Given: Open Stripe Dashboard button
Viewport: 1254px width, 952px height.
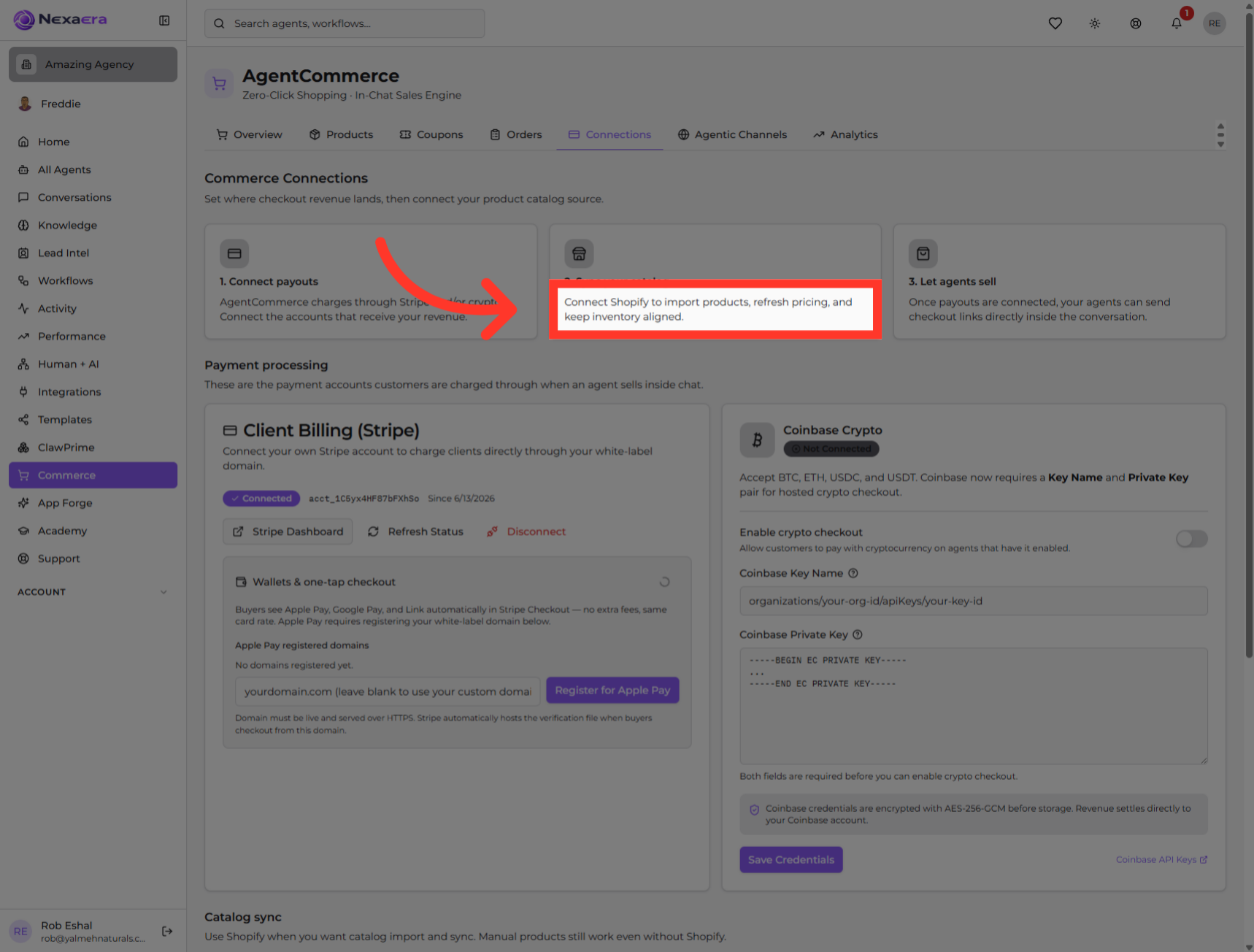Looking at the screenshot, I should tap(288, 531).
